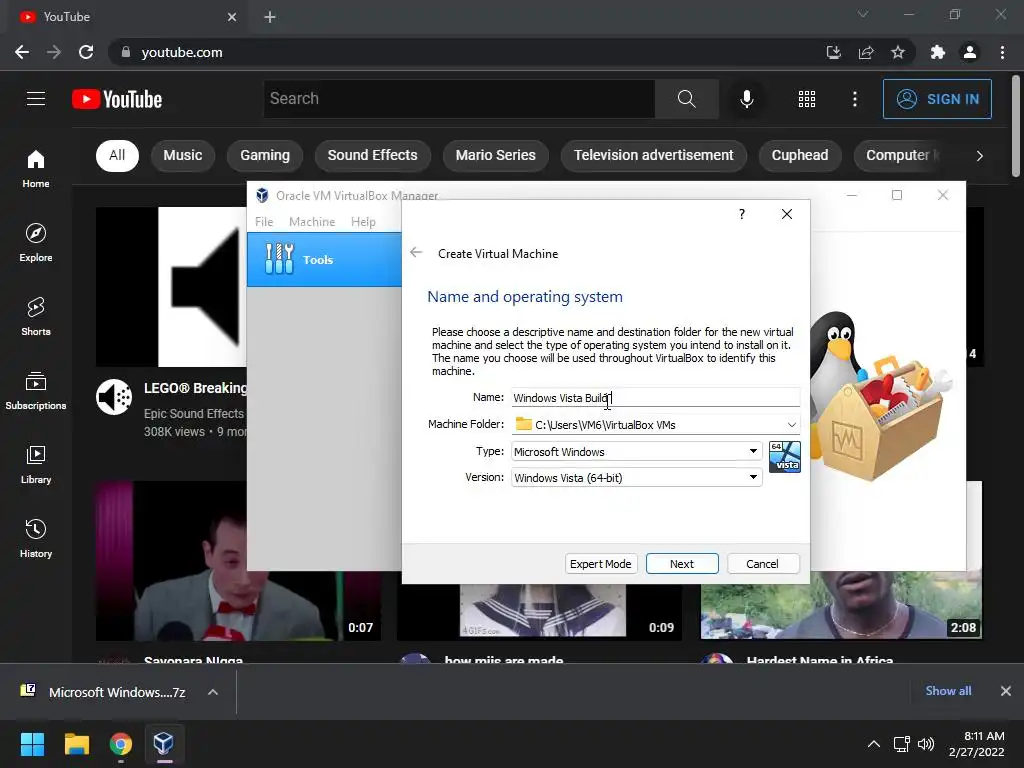1024x768 pixels.
Task: Click the address bar URL
Action: coord(182,52)
